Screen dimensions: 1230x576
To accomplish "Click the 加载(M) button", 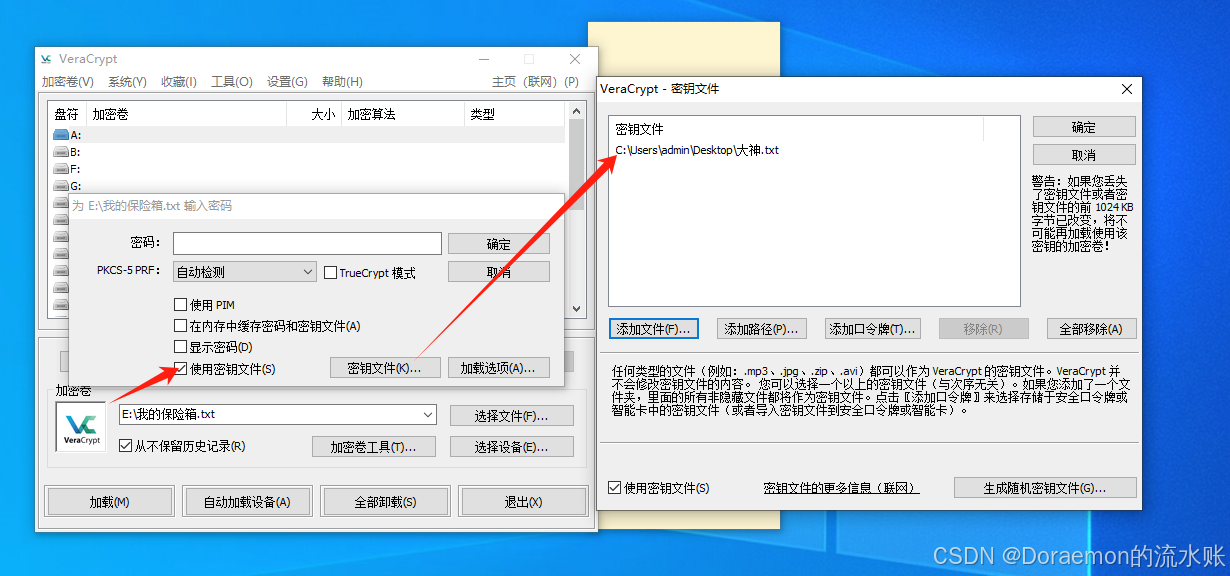I will pyautogui.click(x=110, y=502).
